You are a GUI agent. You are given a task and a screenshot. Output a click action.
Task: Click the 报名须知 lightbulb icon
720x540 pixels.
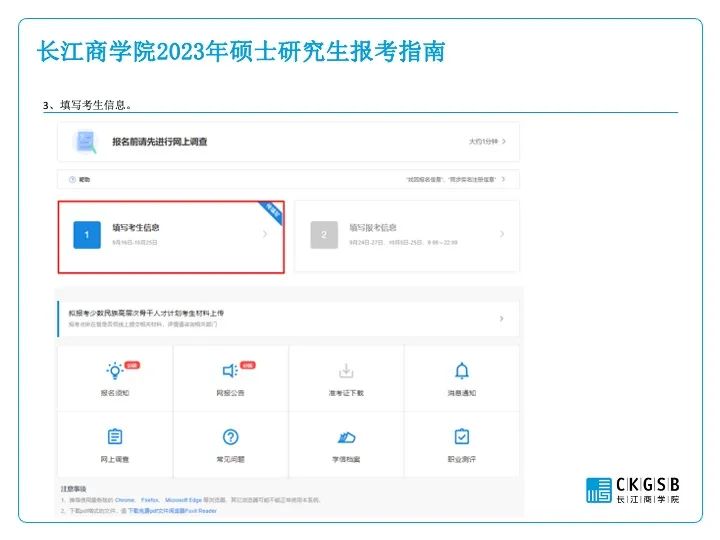click(115, 371)
